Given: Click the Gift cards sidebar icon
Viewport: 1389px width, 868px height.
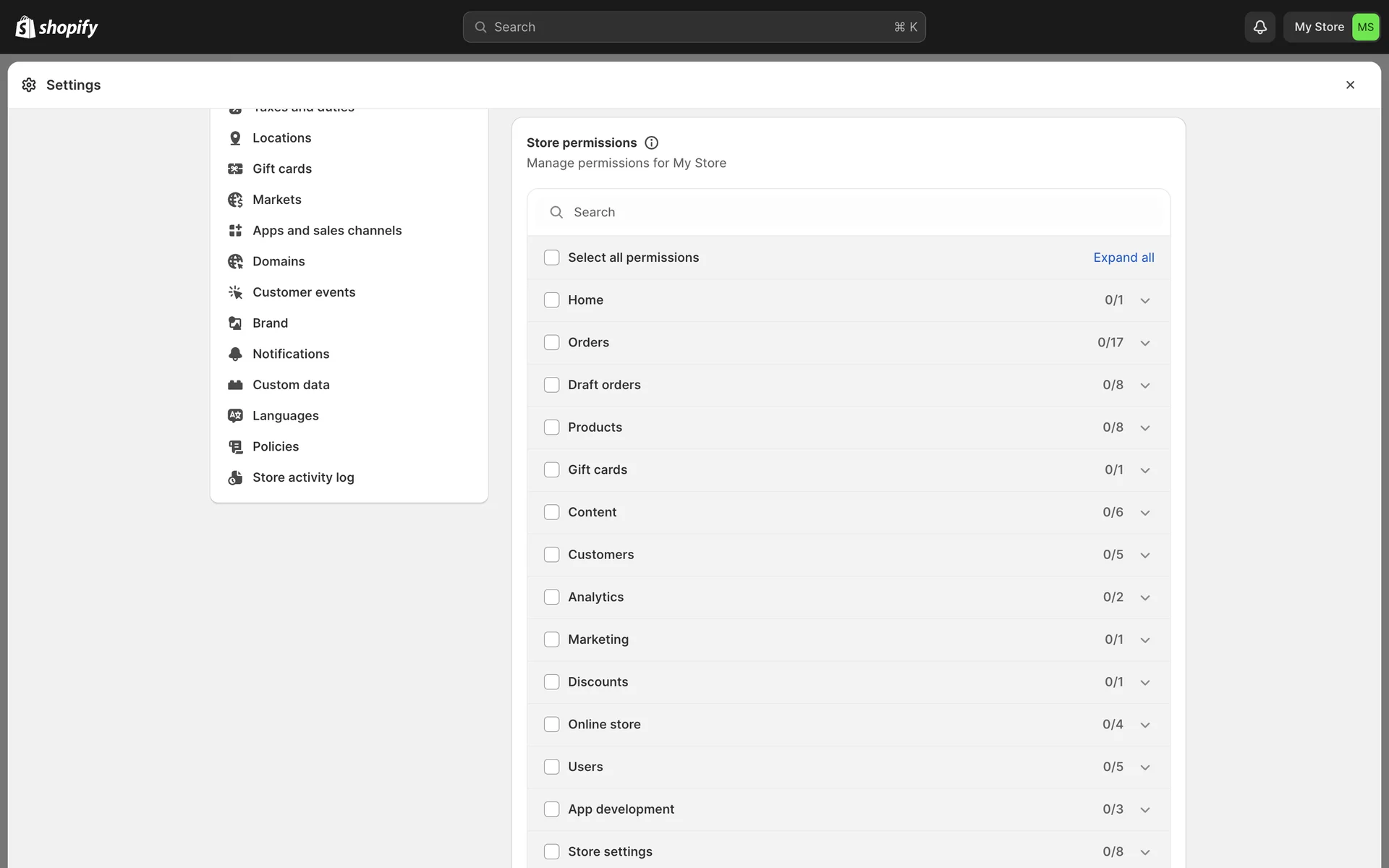Looking at the screenshot, I should (235, 169).
